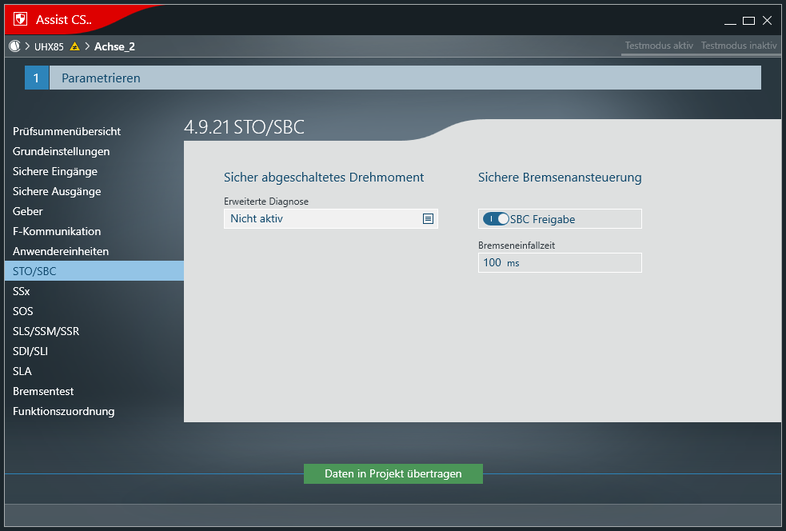The width and height of the screenshot is (786, 531).
Task: Switch to Testmodus aktiv tab
Action: (x=658, y=46)
